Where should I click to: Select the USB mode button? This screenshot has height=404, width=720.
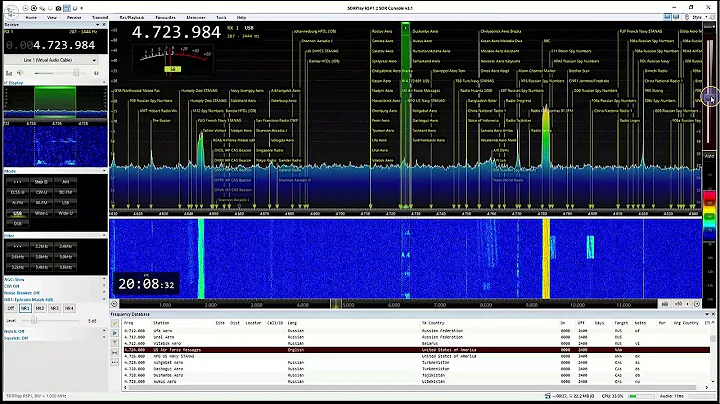(x=17, y=213)
